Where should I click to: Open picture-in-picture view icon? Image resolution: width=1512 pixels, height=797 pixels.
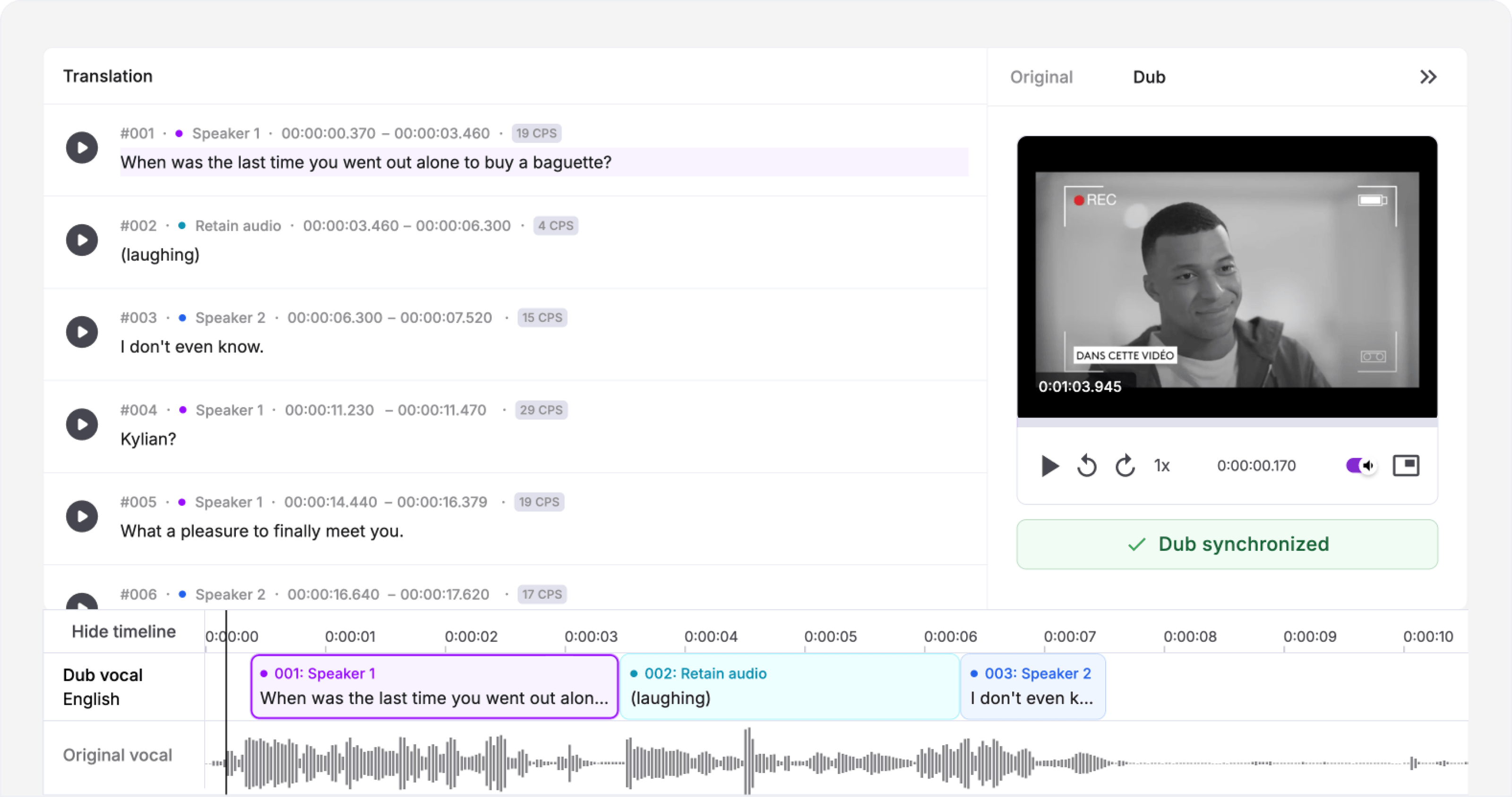click(1406, 466)
